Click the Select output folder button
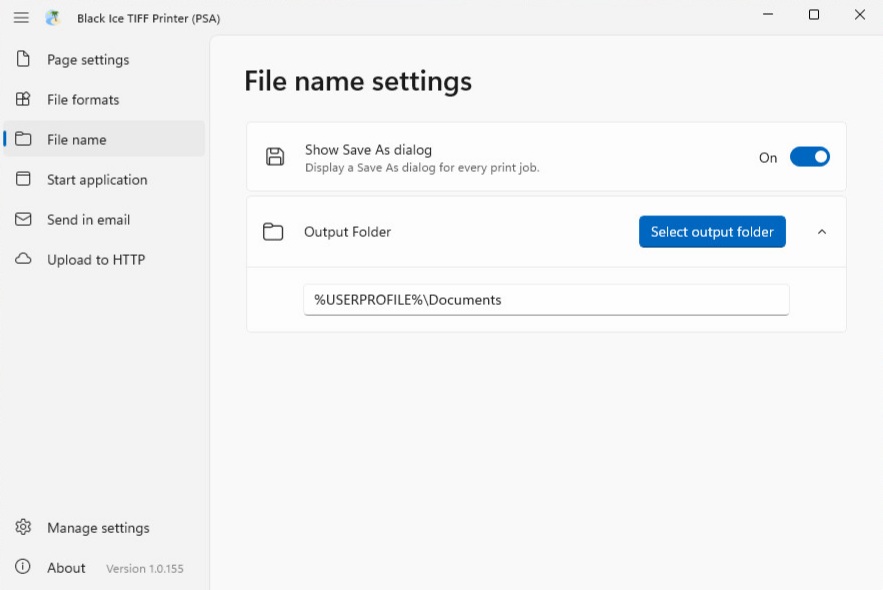Image resolution: width=883 pixels, height=590 pixels. point(712,231)
